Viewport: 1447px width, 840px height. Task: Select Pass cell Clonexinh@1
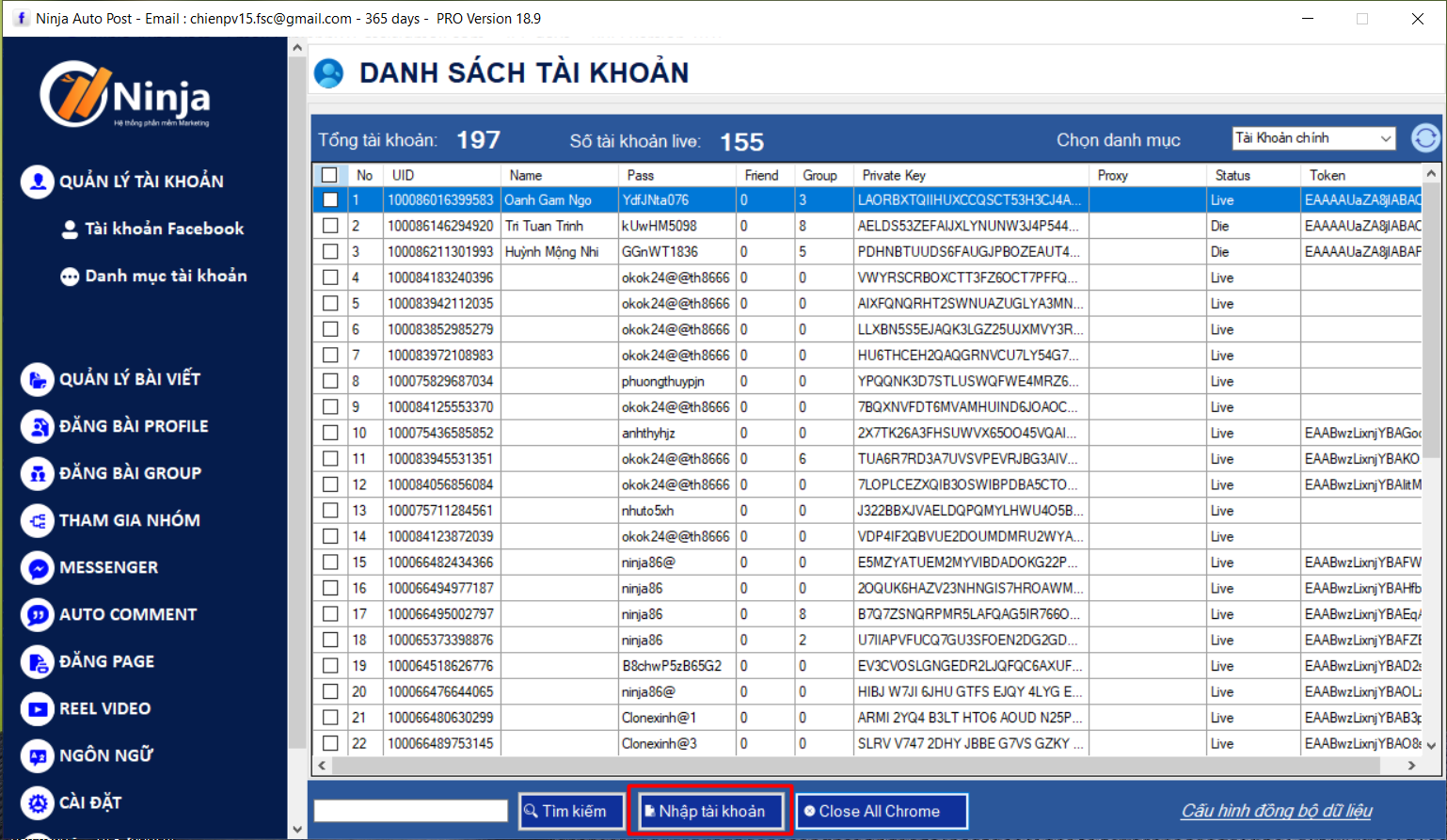(676, 717)
